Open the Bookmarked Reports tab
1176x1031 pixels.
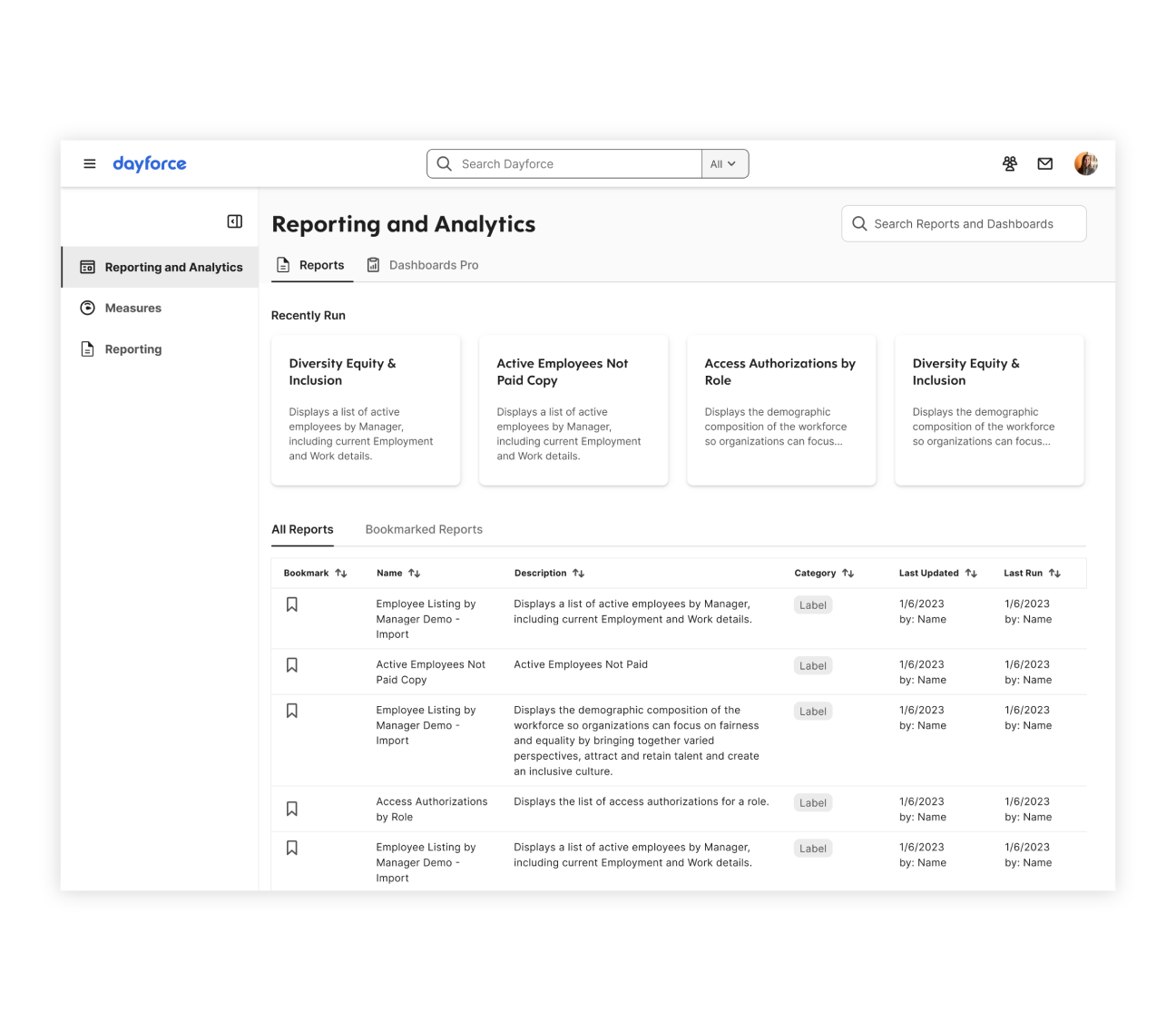pos(424,529)
